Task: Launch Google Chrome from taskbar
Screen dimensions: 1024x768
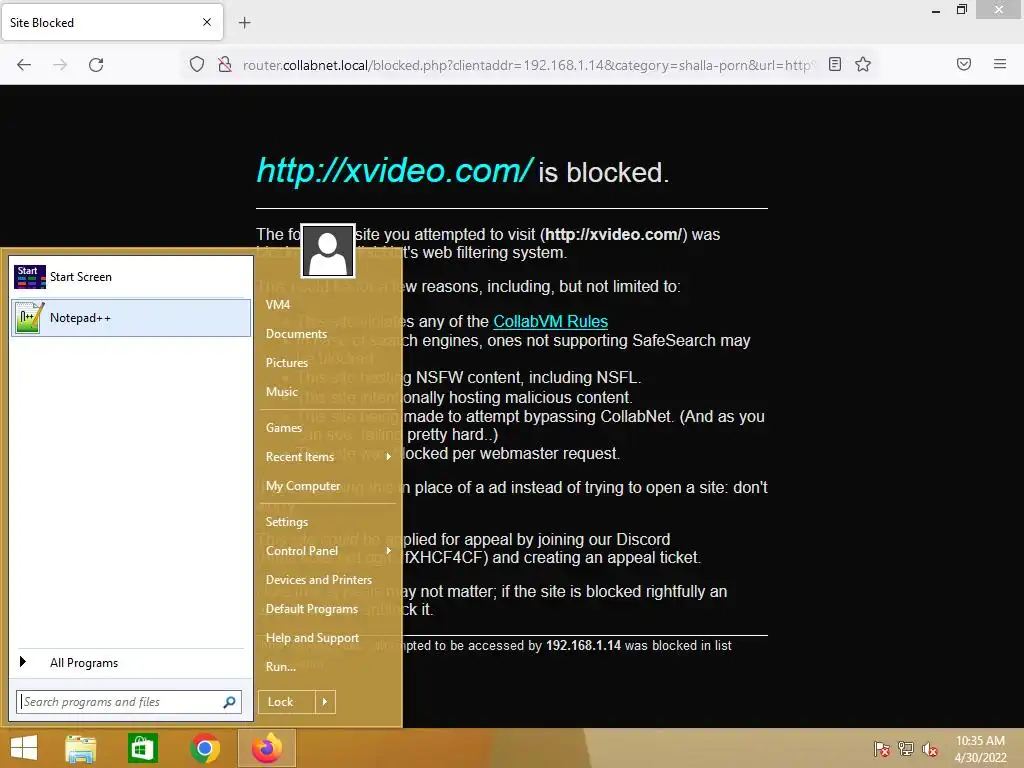Action: pyautogui.click(x=205, y=748)
